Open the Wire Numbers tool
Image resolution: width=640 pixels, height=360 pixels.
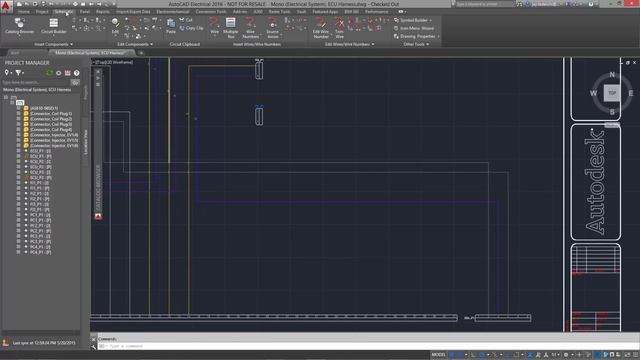pyautogui.click(x=251, y=28)
